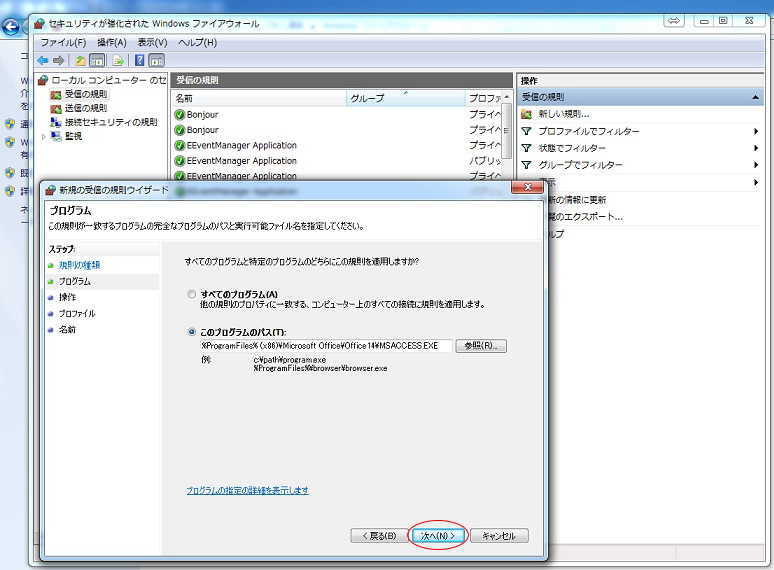Click the プロファ column header

(484, 98)
